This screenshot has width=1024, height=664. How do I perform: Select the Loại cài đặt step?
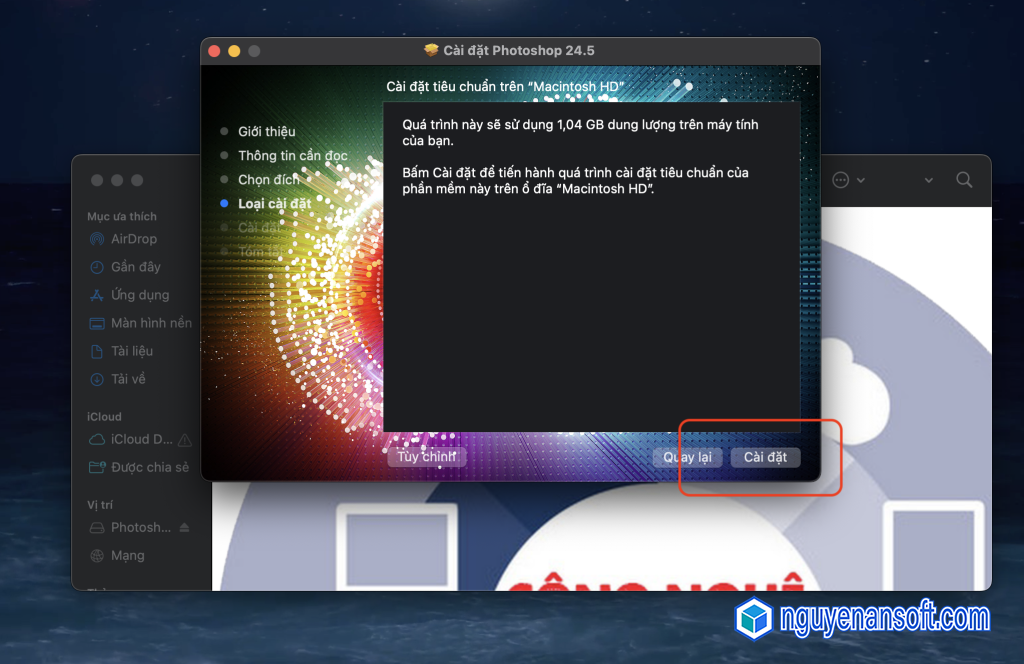274,204
